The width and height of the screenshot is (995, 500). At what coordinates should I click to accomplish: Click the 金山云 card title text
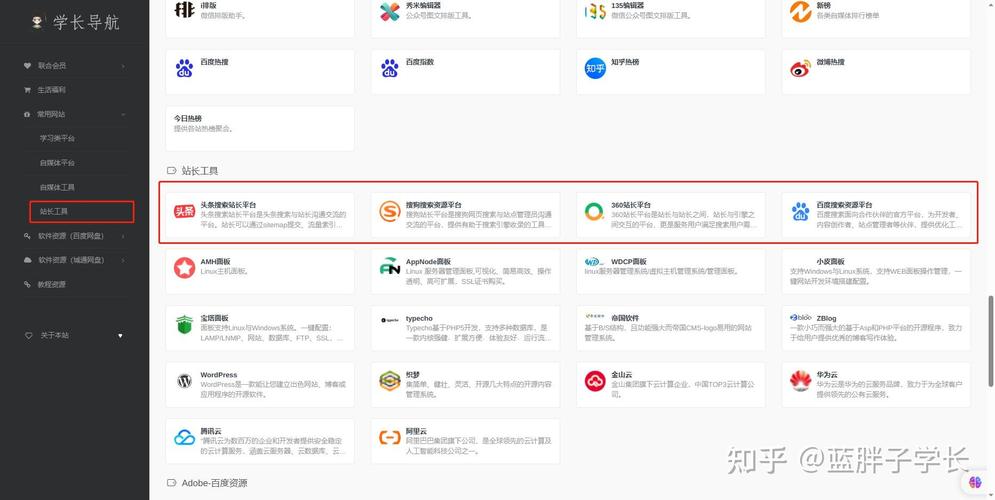[621, 375]
